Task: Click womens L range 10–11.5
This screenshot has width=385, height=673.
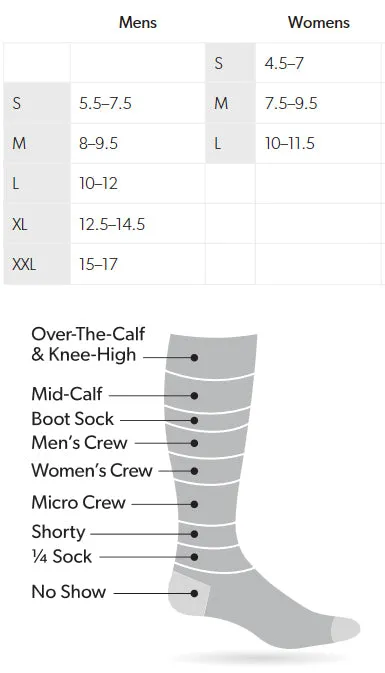Action: click(290, 143)
